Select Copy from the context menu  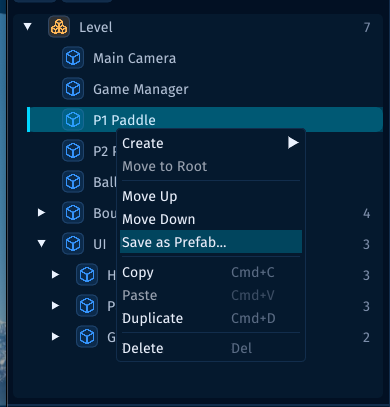[x=211, y=272]
